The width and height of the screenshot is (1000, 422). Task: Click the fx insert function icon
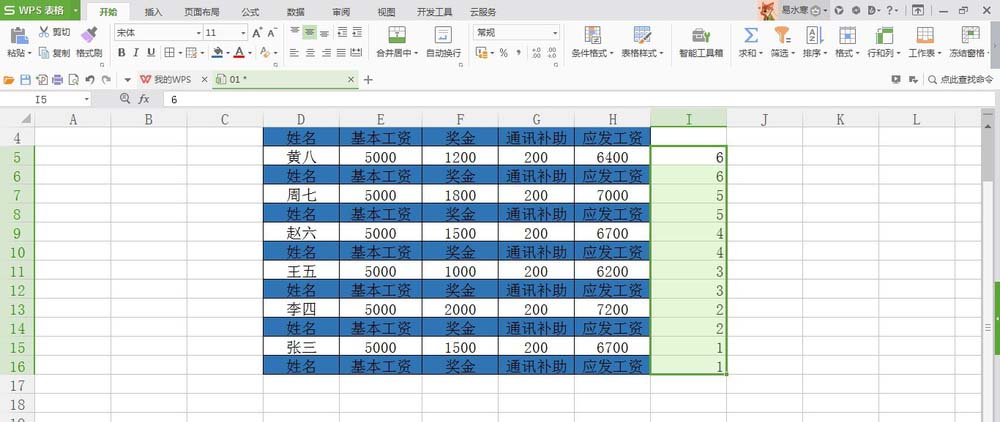[x=144, y=99]
